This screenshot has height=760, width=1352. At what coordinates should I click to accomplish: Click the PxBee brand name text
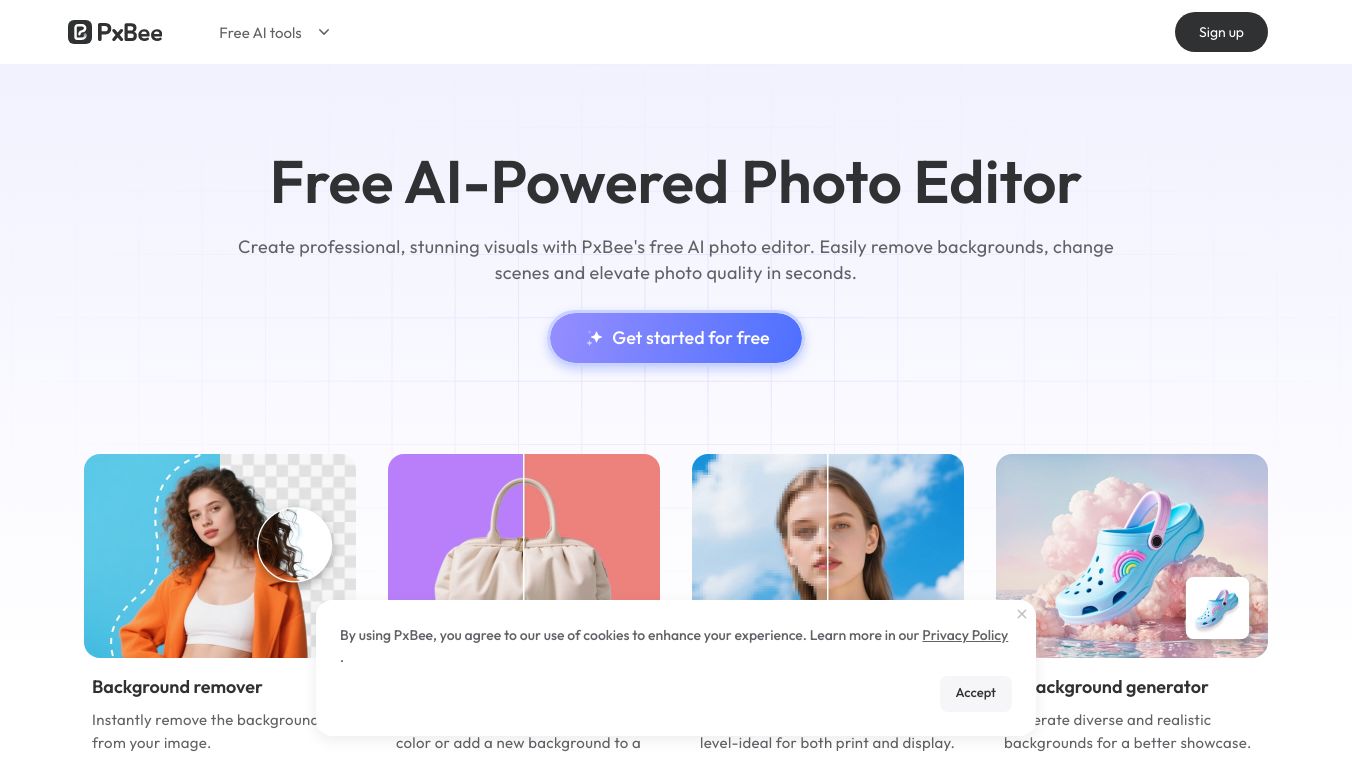130,33
